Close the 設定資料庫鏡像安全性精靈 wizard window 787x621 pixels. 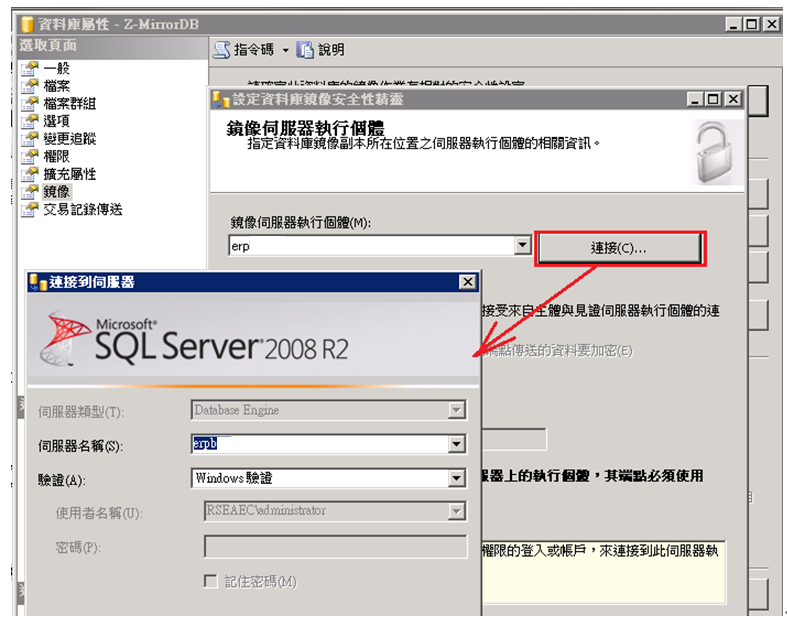[x=733, y=99]
